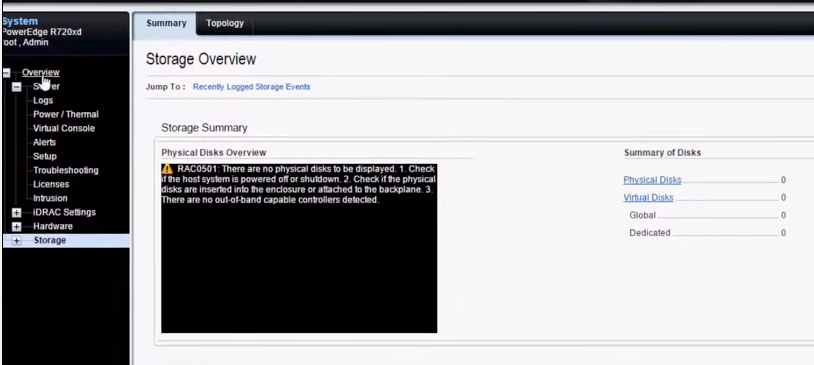Image resolution: width=814 pixels, height=365 pixels.
Task: Open Setup in the sidebar
Action: click(45, 156)
